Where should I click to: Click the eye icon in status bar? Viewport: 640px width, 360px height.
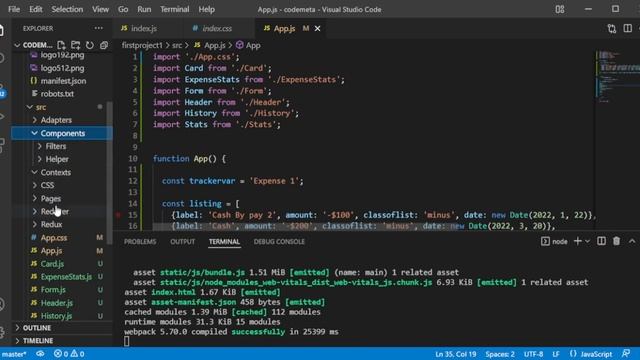40,354
